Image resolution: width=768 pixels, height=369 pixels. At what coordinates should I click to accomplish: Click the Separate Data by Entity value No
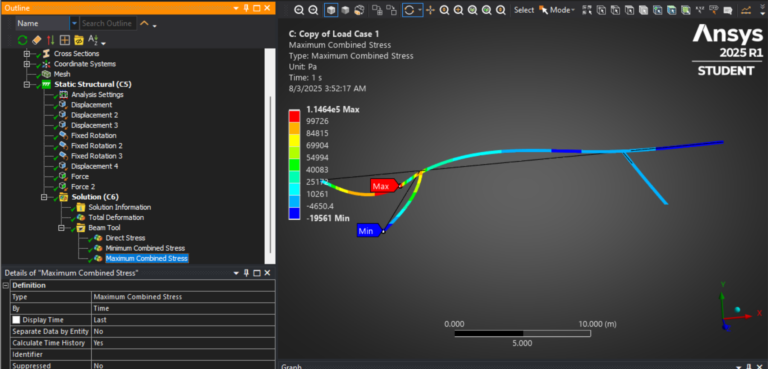click(x=183, y=331)
